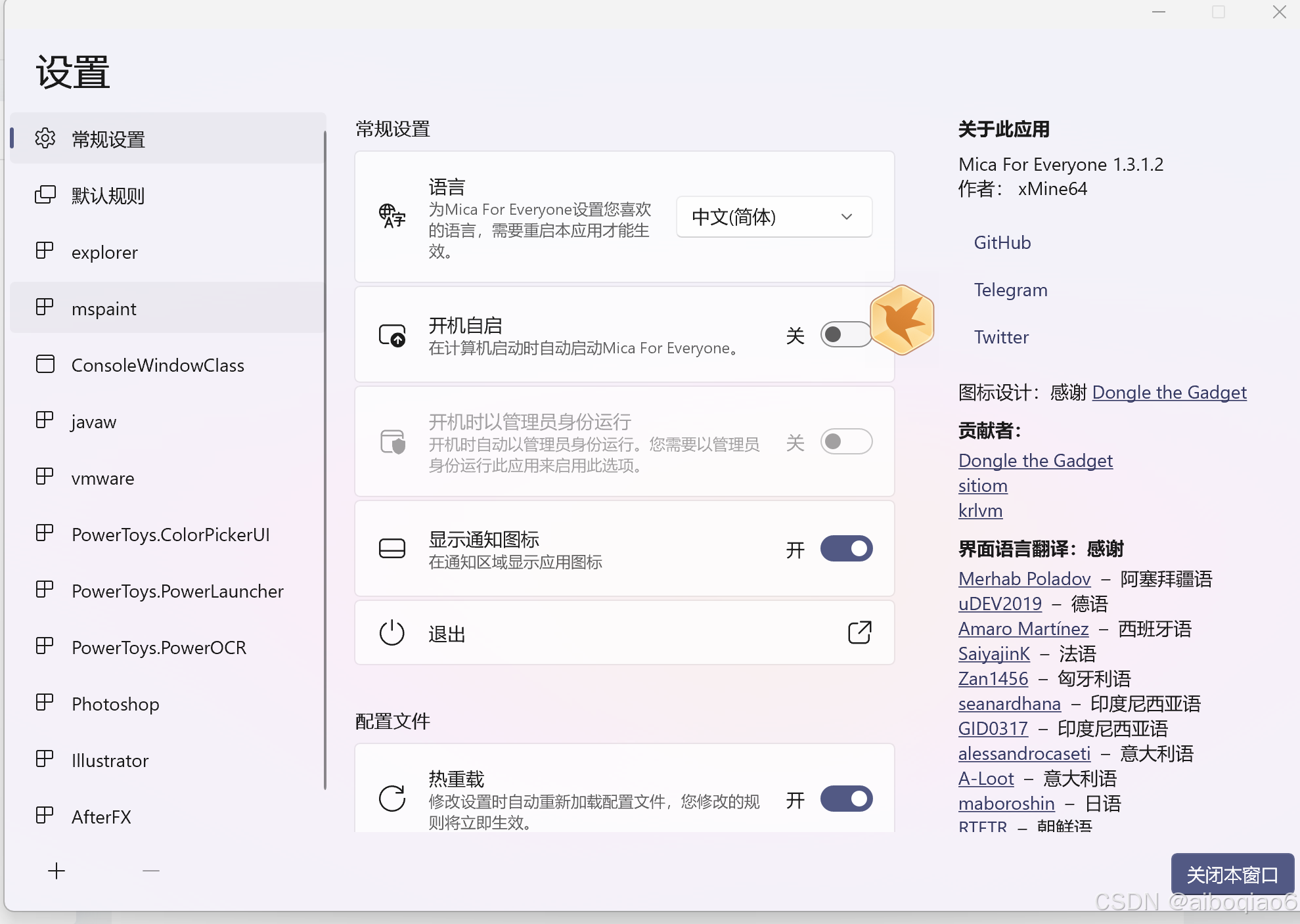Viewport: 1300px width, 924px height.
Task: Open the Telegram link
Action: [x=1010, y=290]
